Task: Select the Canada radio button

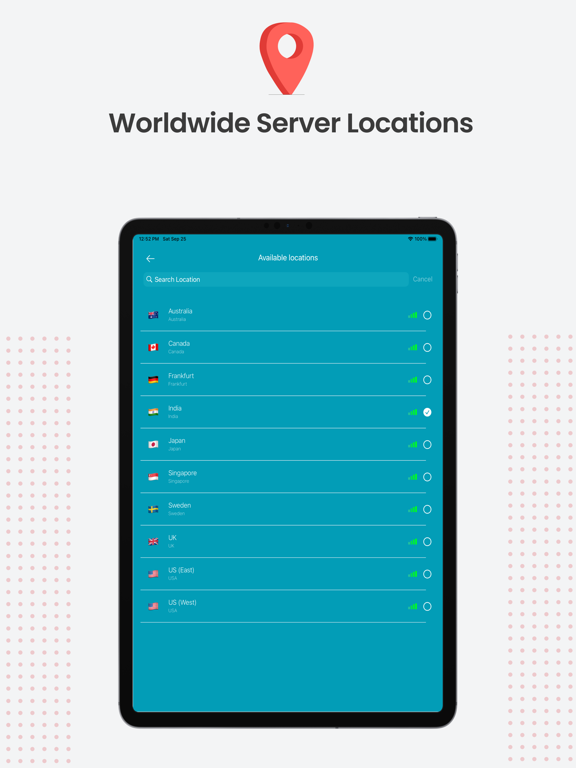Action: 427,347
